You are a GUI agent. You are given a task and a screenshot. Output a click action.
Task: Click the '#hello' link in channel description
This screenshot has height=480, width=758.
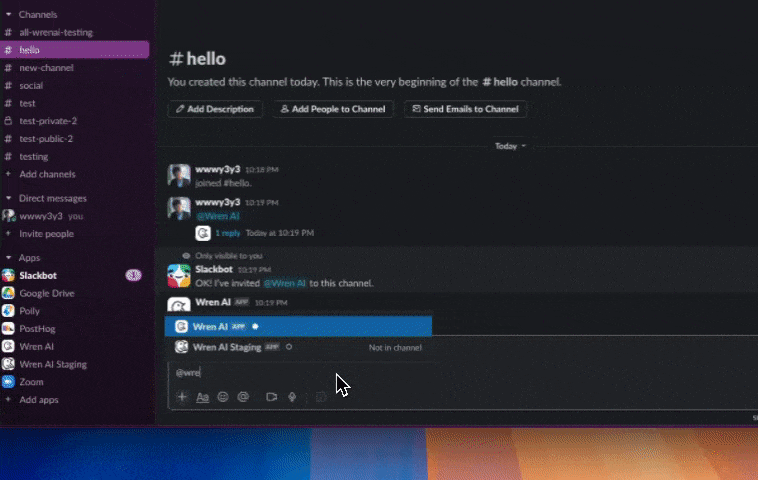[500, 82]
